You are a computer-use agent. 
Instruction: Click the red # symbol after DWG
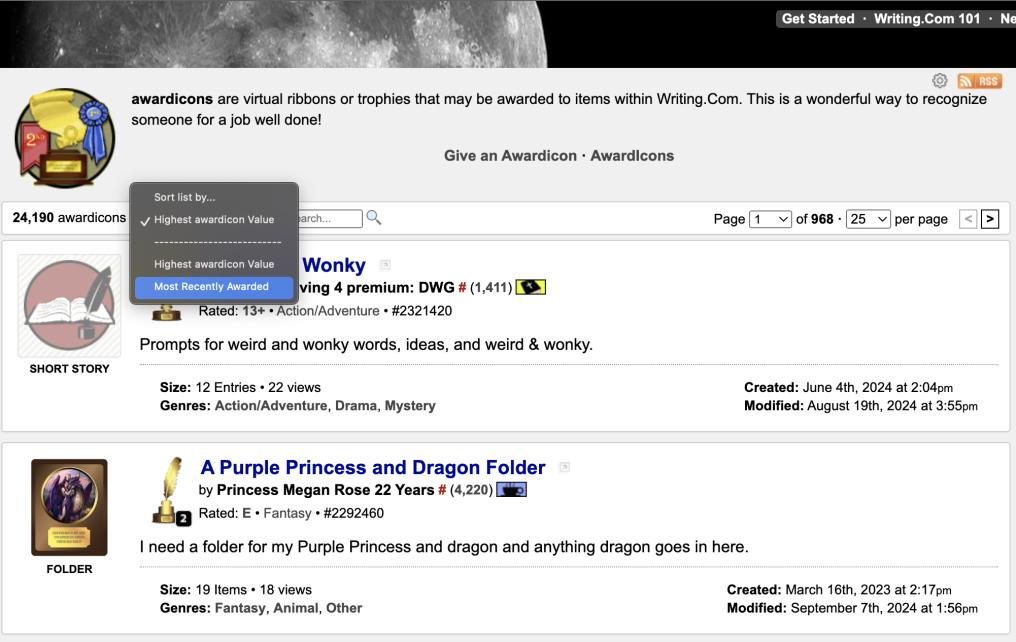pos(462,288)
